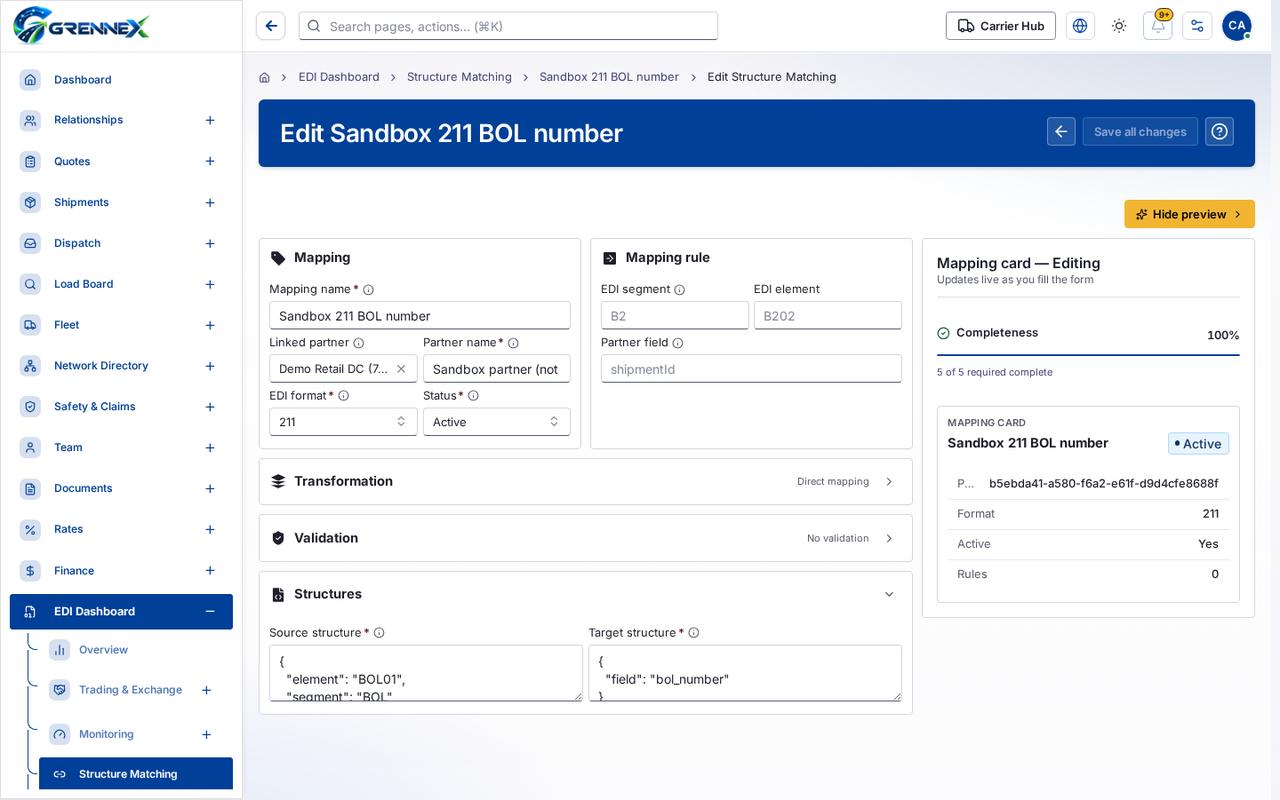Expand the Trading & Exchange submenu
Viewport: 1280px width, 800px height.
(206, 690)
